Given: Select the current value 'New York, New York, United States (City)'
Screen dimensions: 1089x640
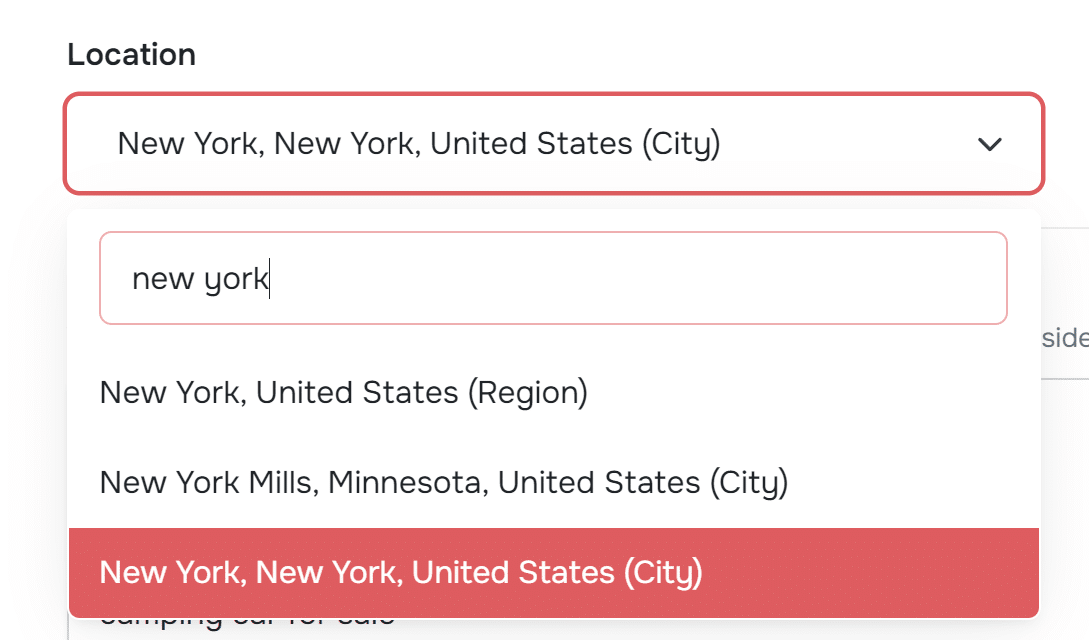Looking at the screenshot, I should (419, 144).
